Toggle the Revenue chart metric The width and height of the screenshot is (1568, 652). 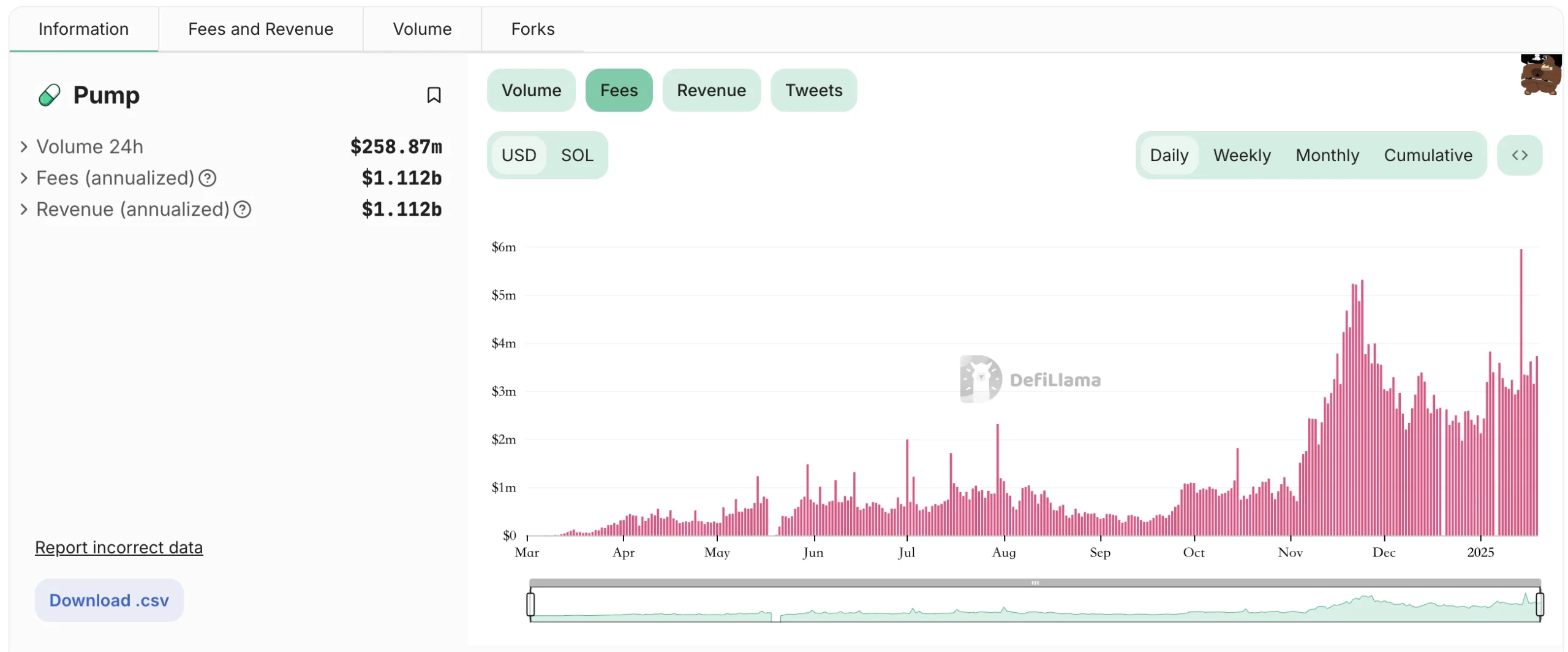click(711, 90)
